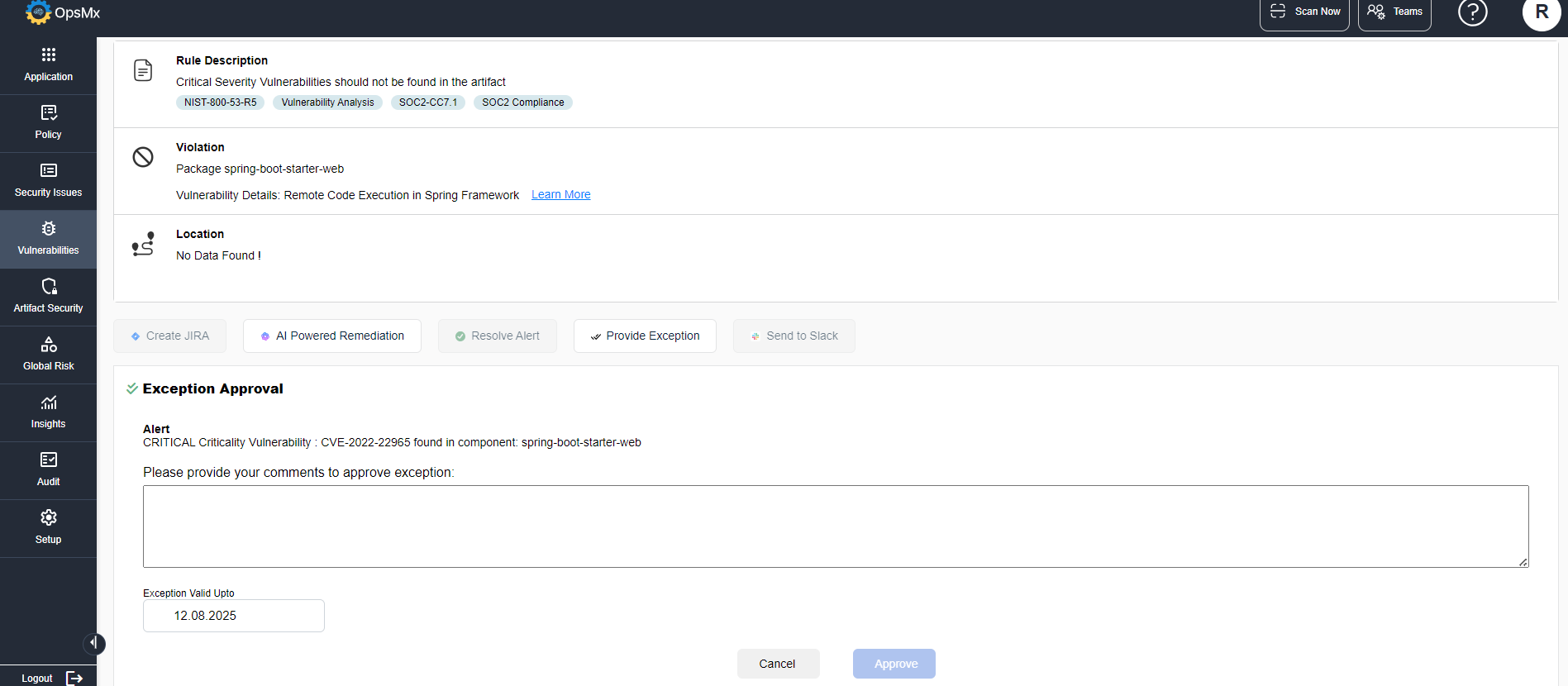1568x686 pixels.
Task: Click the help question mark icon
Action: point(1472,12)
